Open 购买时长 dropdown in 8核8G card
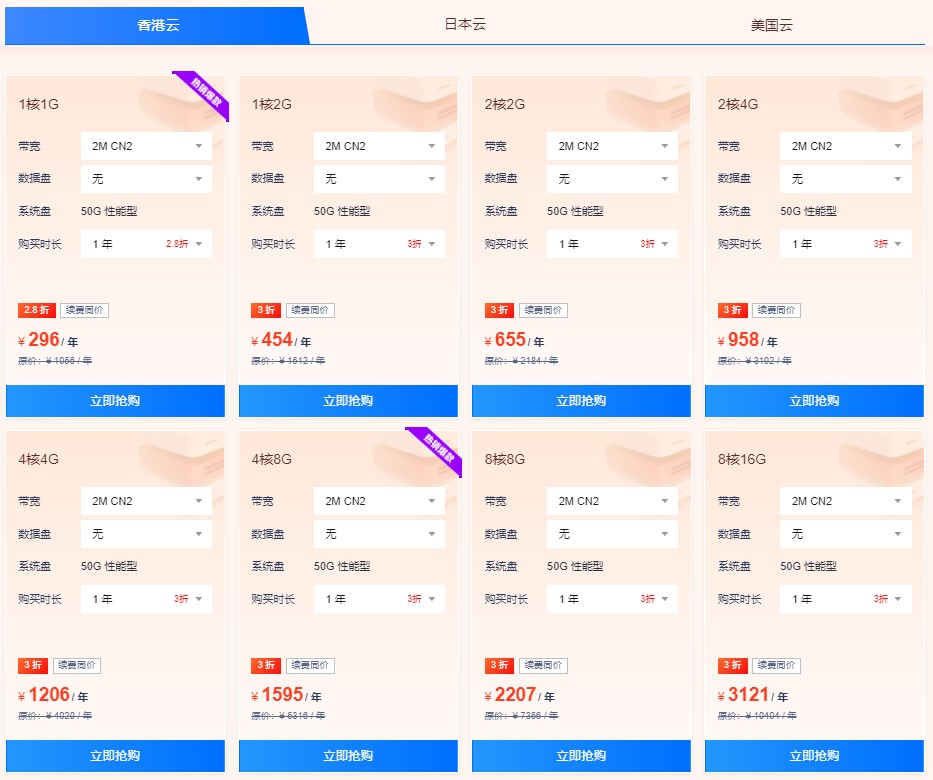 pyautogui.click(x=612, y=599)
